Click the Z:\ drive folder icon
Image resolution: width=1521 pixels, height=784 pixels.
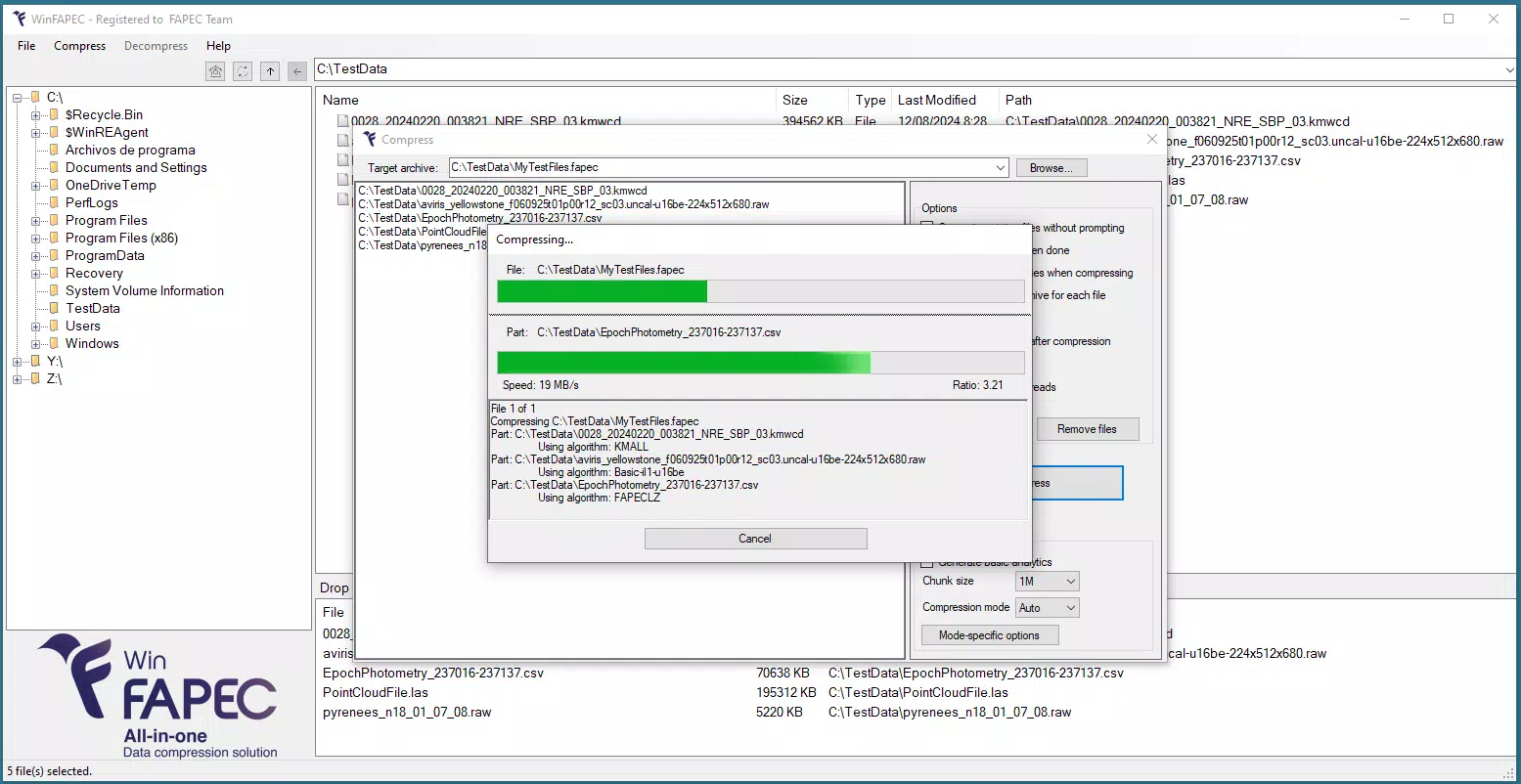click(36, 378)
